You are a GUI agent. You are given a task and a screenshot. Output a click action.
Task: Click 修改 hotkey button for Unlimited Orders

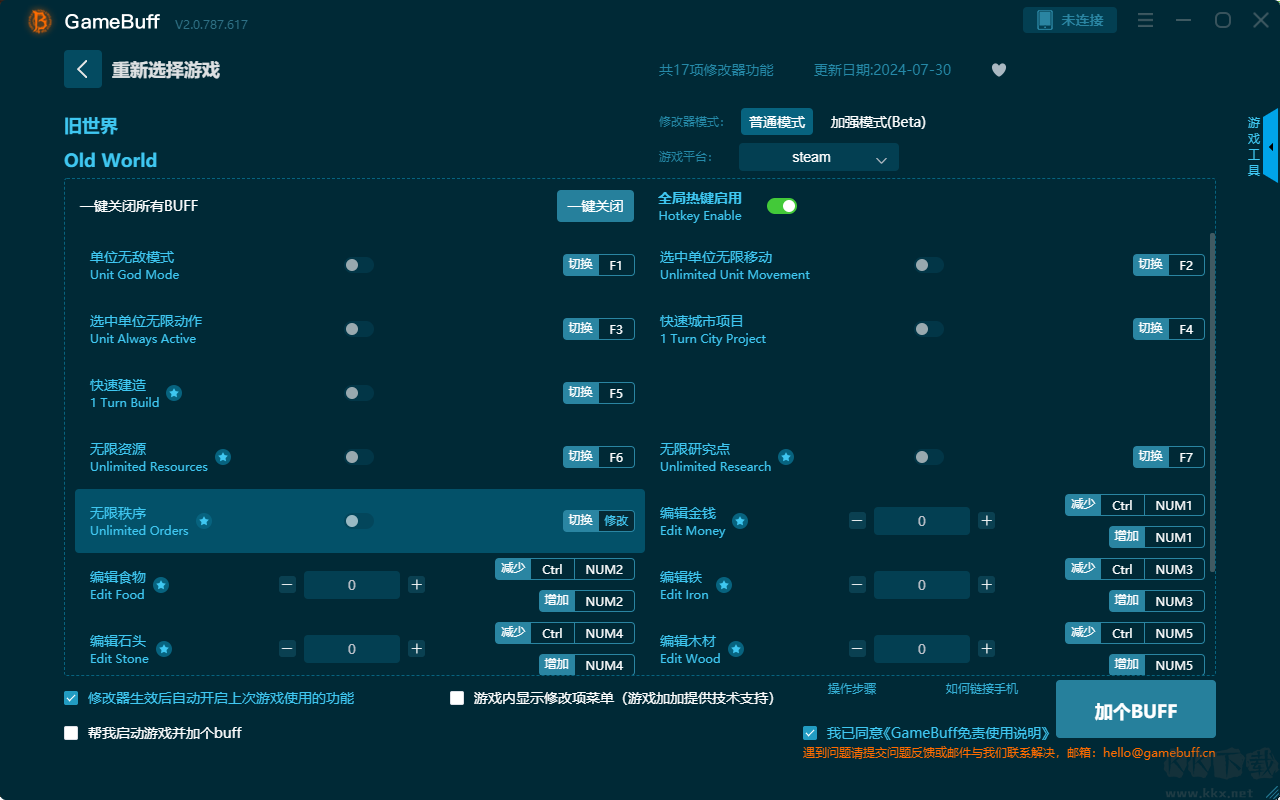617,521
